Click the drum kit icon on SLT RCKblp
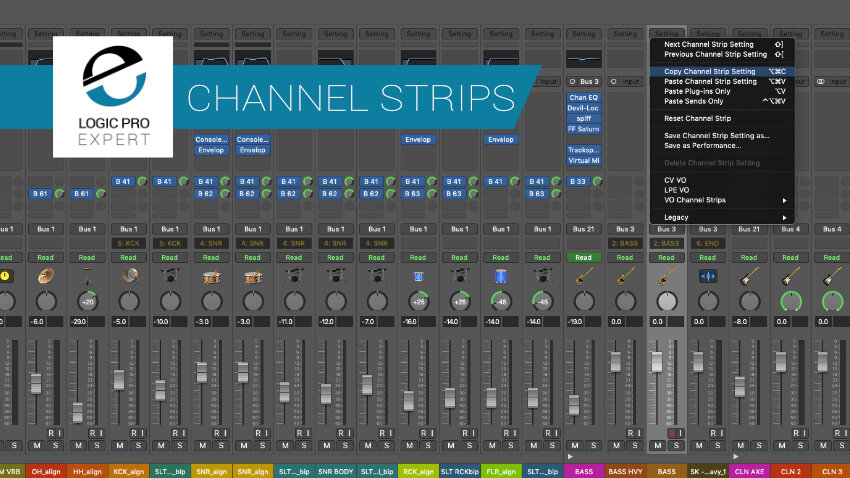This screenshot has width=850, height=478. coord(460,276)
